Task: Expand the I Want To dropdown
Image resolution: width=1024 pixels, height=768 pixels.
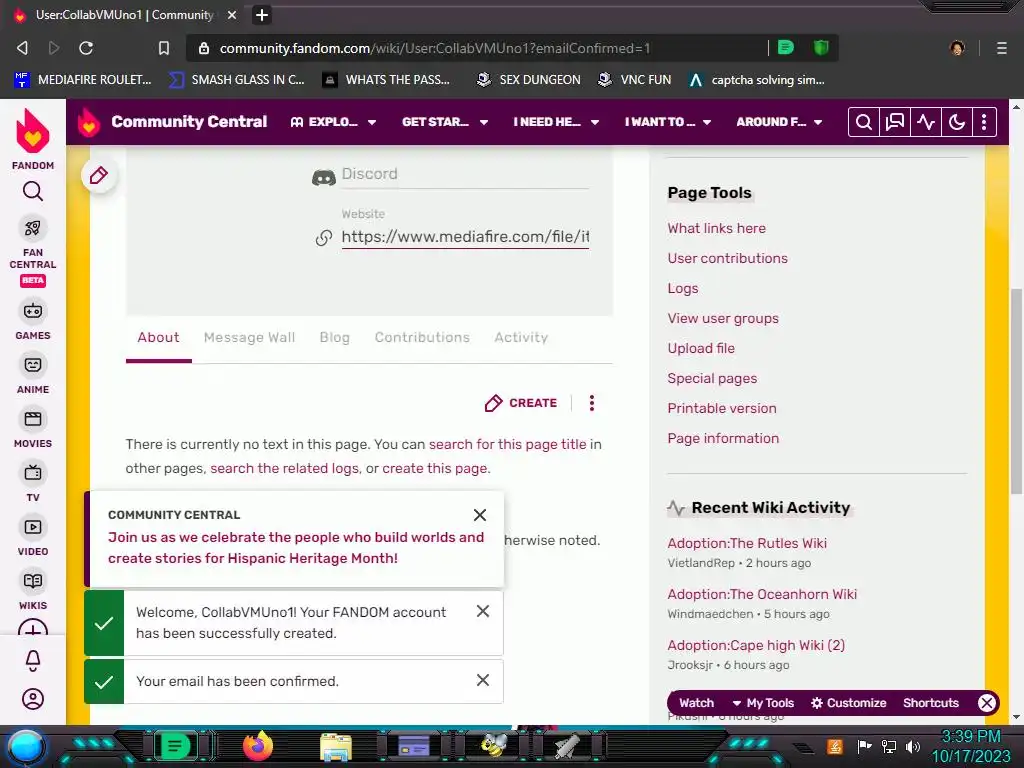Action: click(x=668, y=122)
